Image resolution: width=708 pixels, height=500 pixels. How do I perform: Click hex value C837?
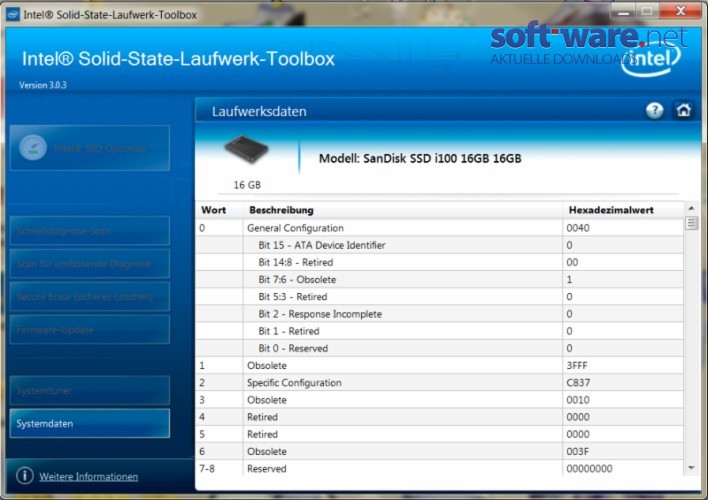point(578,383)
